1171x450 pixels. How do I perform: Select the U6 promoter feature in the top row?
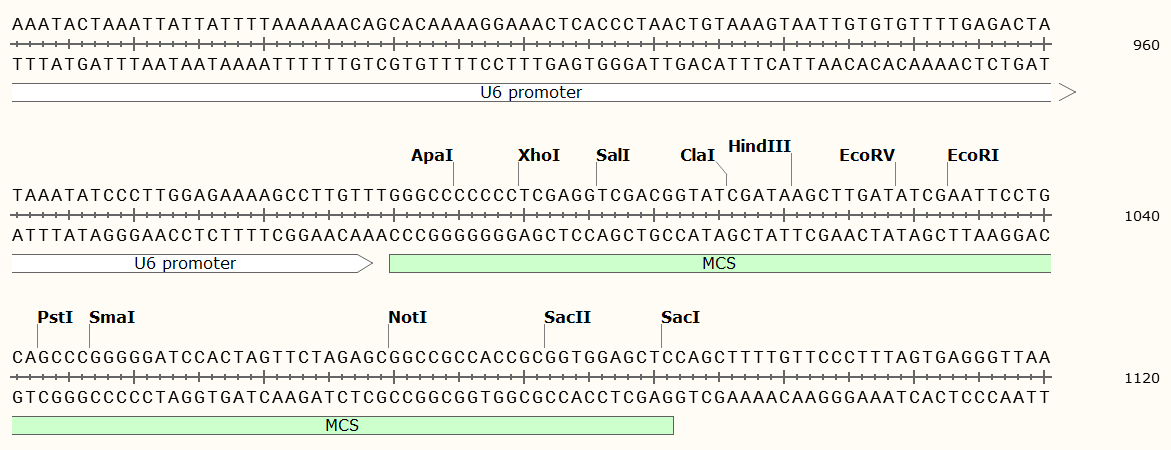click(x=531, y=93)
